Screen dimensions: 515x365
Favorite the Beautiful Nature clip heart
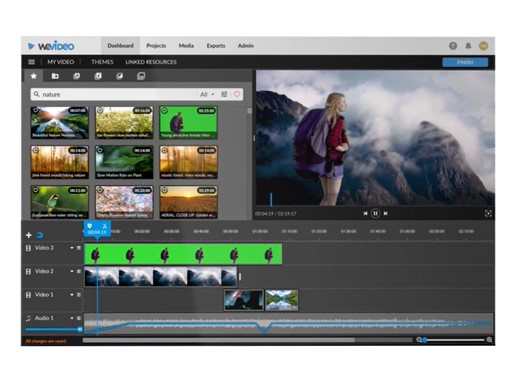35,111
